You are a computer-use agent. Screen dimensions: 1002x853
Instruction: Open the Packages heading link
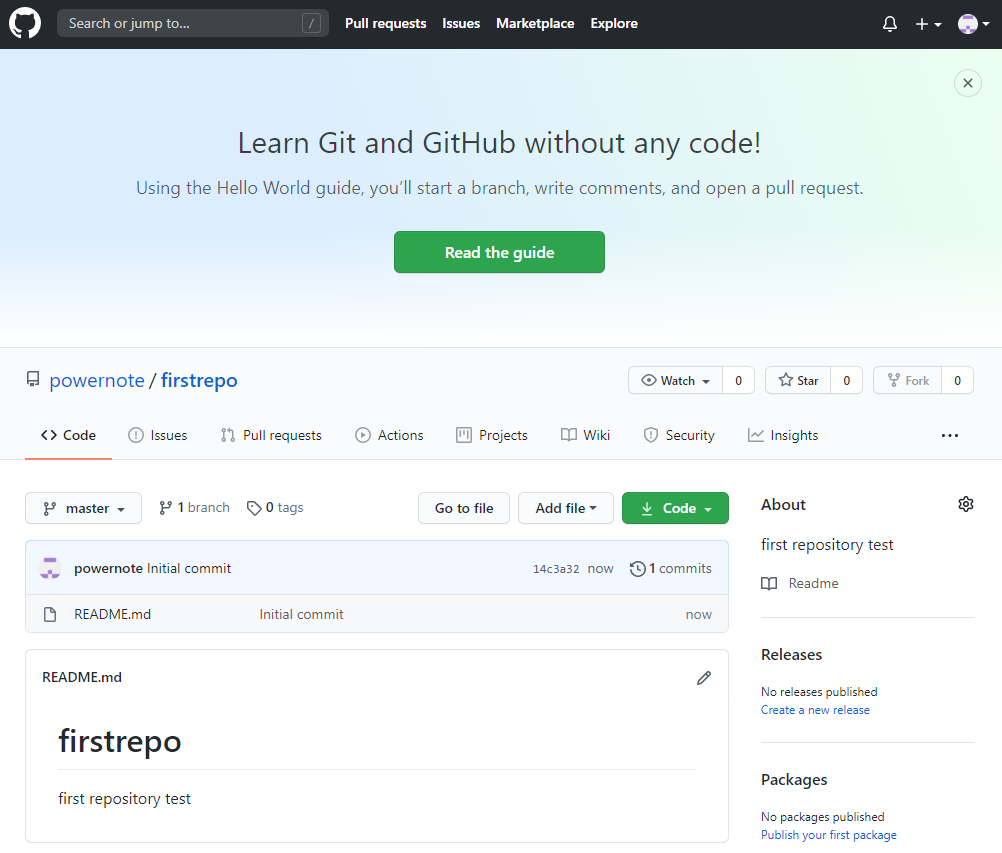click(794, 780)
